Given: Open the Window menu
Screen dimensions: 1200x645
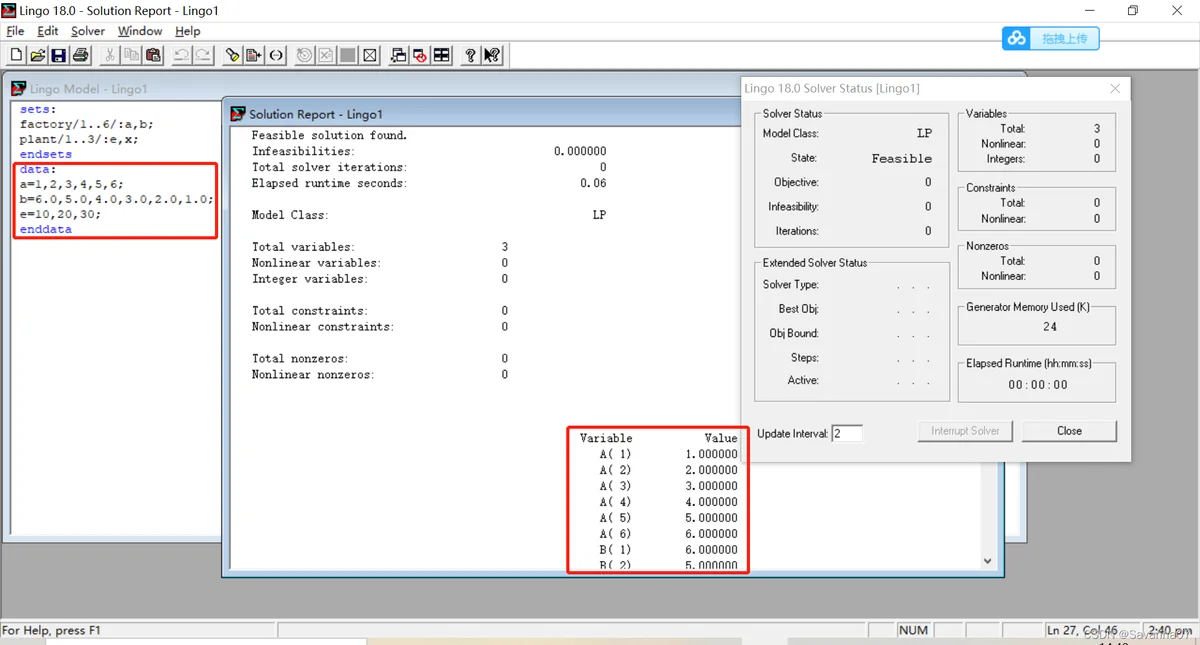Looking at the screenshot, I should click(x=140, y=31).
